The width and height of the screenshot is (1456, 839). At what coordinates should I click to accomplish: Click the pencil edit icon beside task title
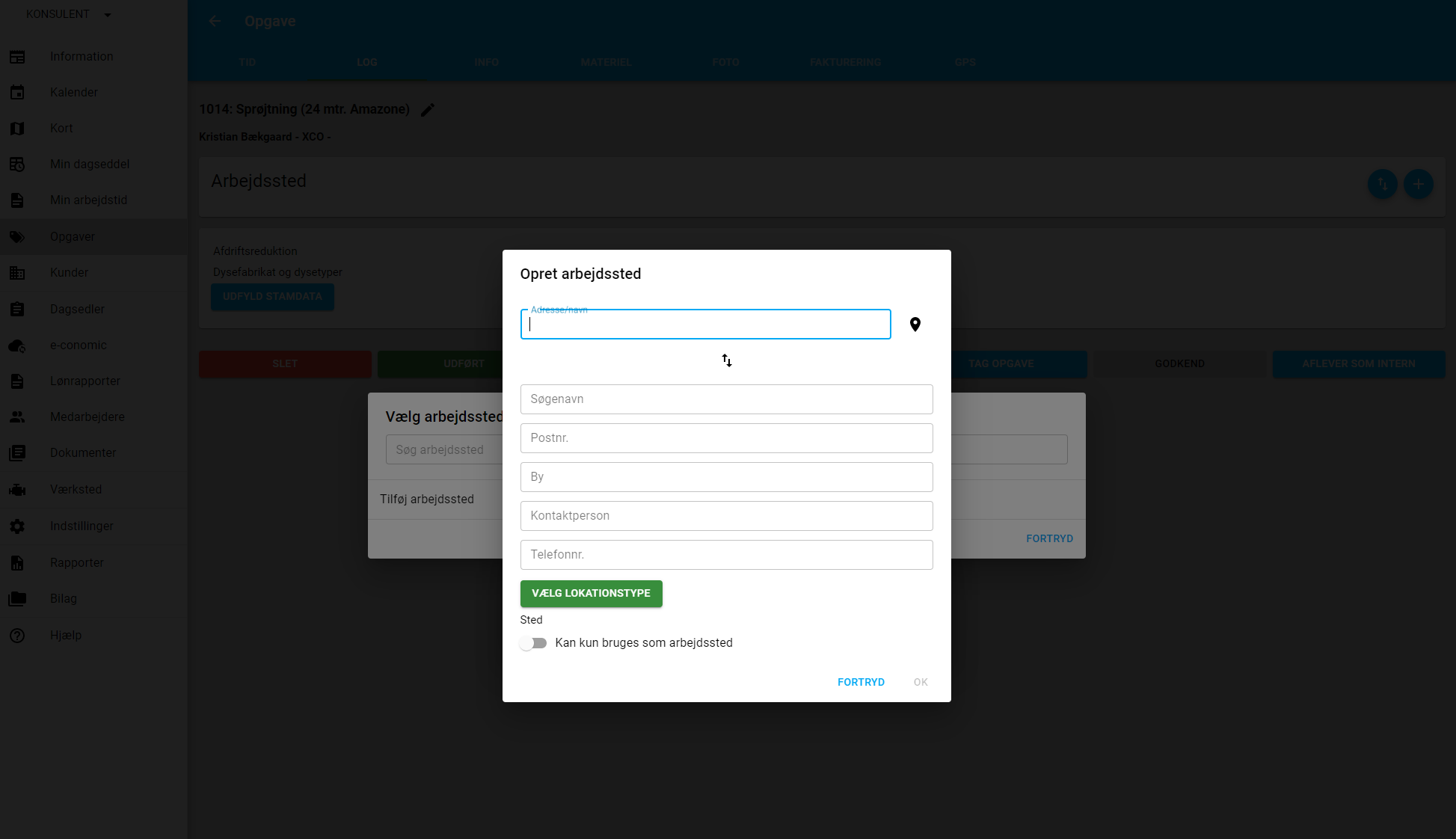[427, 110]
